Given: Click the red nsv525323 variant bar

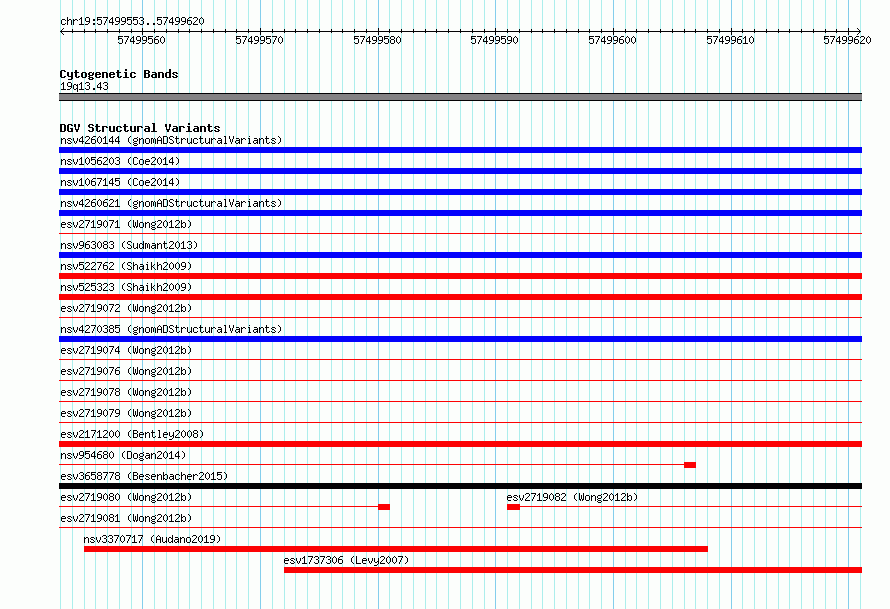Looking at the screenshot, I should tap(460, 297).
